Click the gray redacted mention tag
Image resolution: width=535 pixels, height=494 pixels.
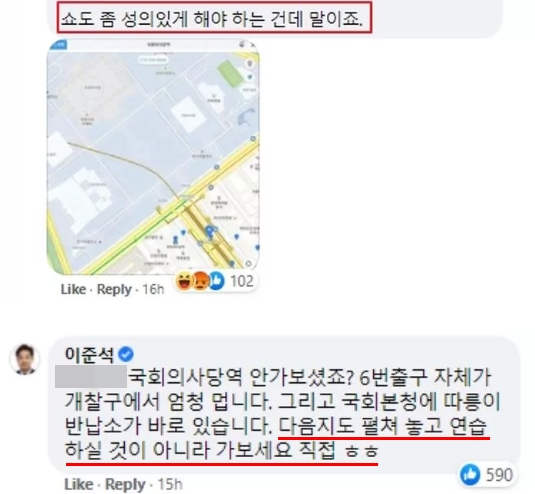click(x=91, y=376)
